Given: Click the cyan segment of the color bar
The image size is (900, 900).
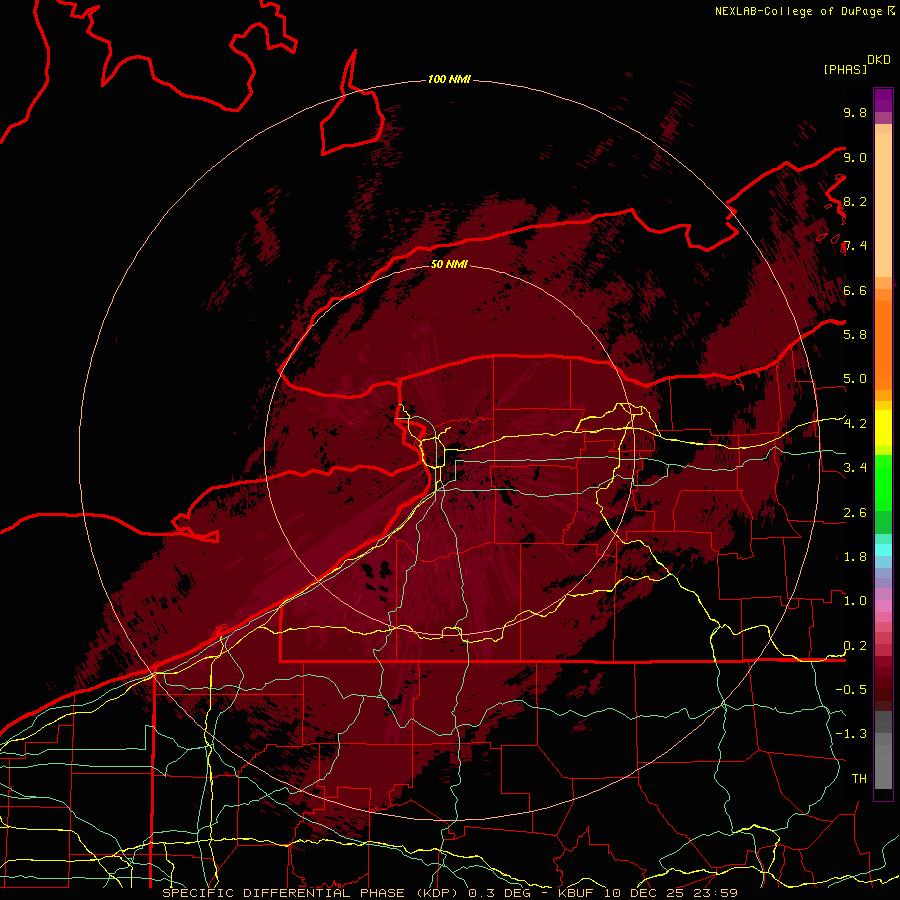Looking at the screenshot, I should coord(883,550).
